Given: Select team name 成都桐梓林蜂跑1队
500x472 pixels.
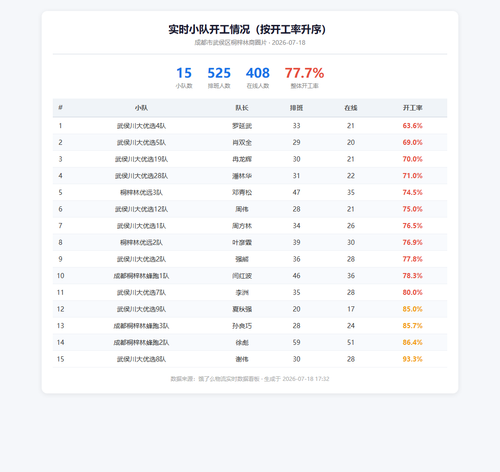Looking at the screenshot, I should 141,276.
